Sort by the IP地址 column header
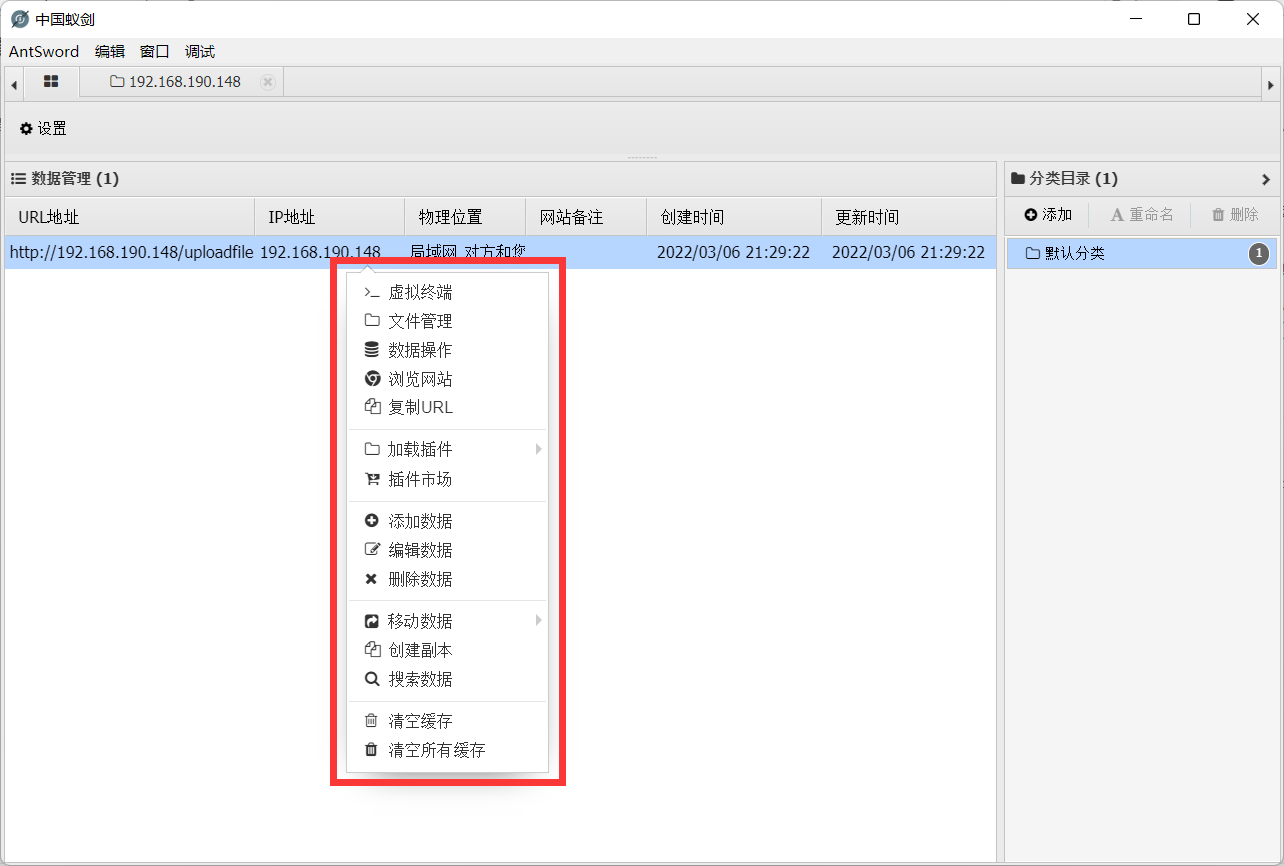 coord(330,217)
